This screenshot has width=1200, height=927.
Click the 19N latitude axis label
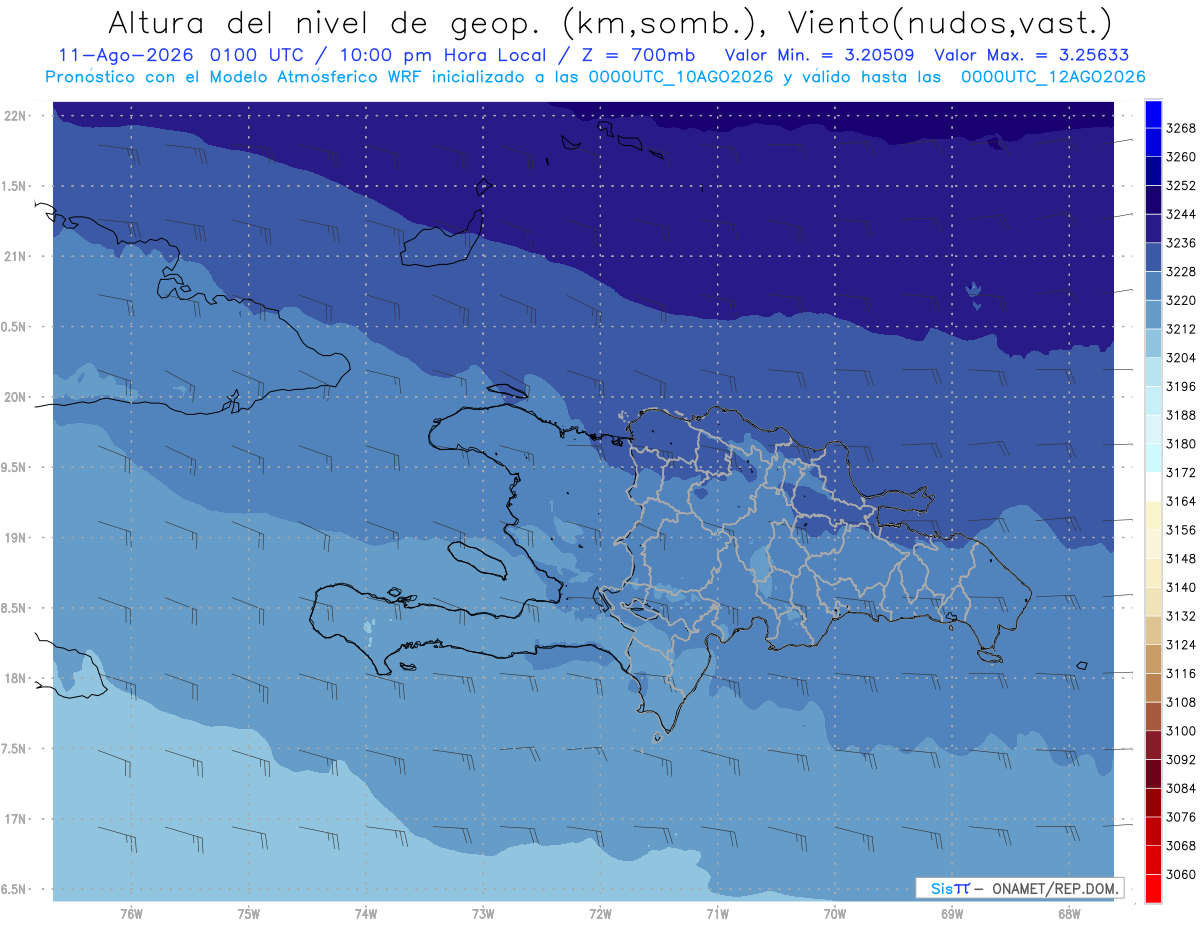(16, 538)
